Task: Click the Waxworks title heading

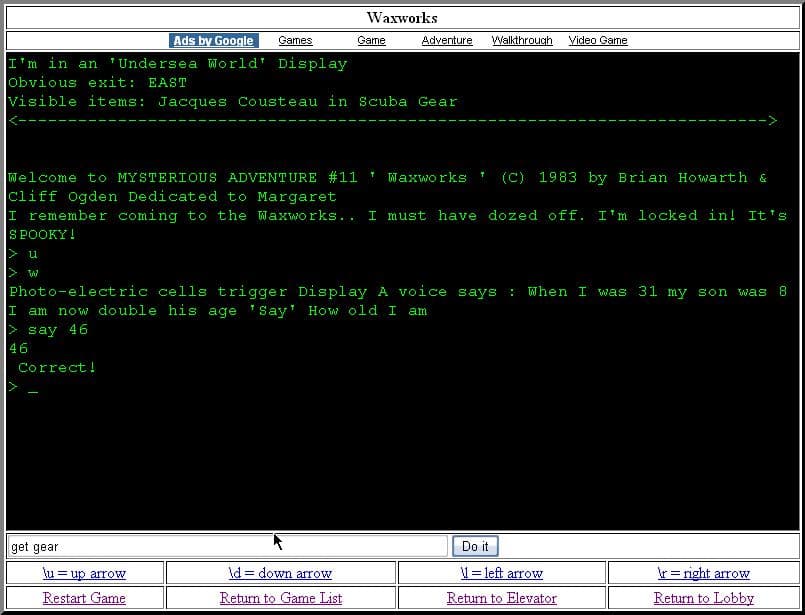Action: (402, 18)
